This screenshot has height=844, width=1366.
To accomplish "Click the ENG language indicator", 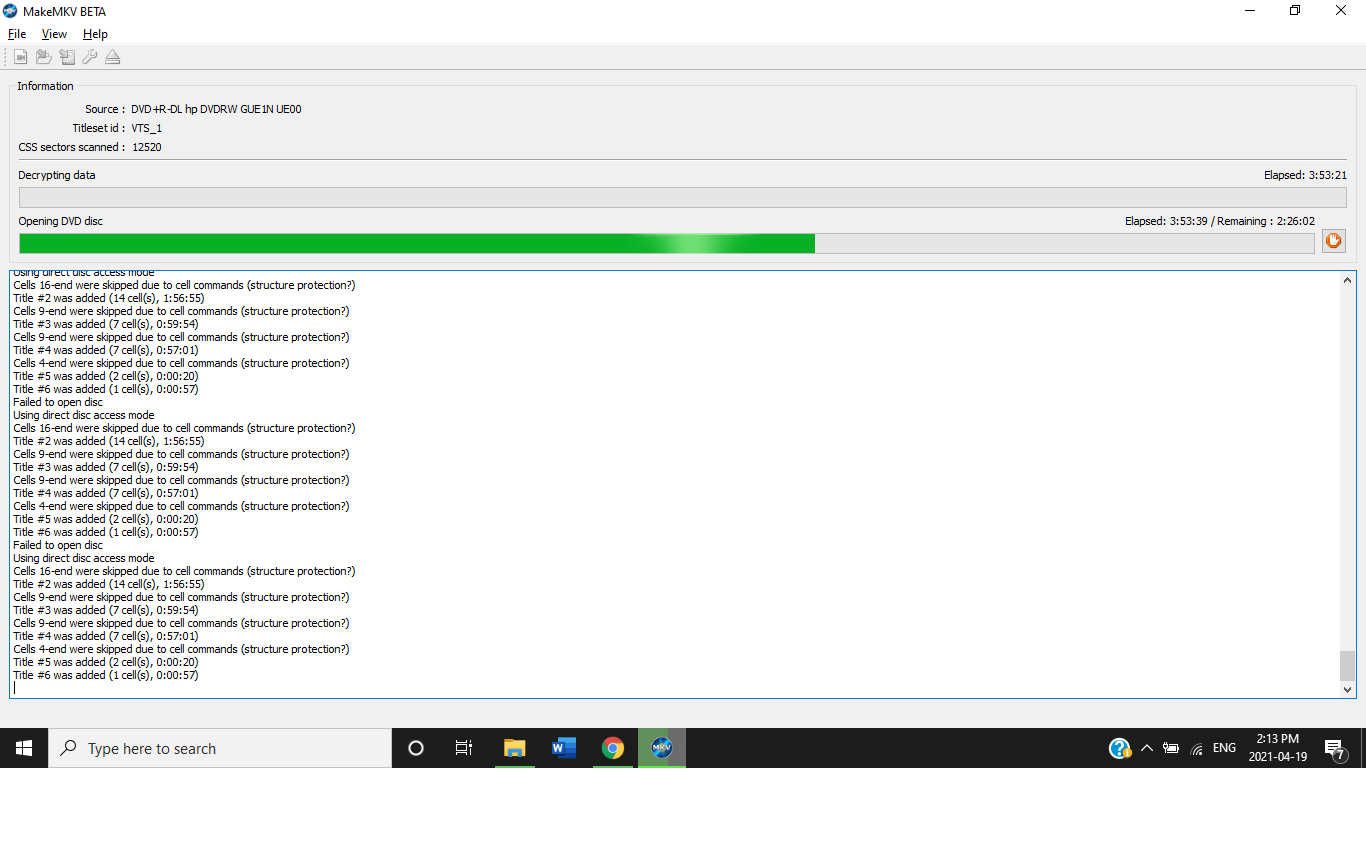I will [x=1224, y=748].
